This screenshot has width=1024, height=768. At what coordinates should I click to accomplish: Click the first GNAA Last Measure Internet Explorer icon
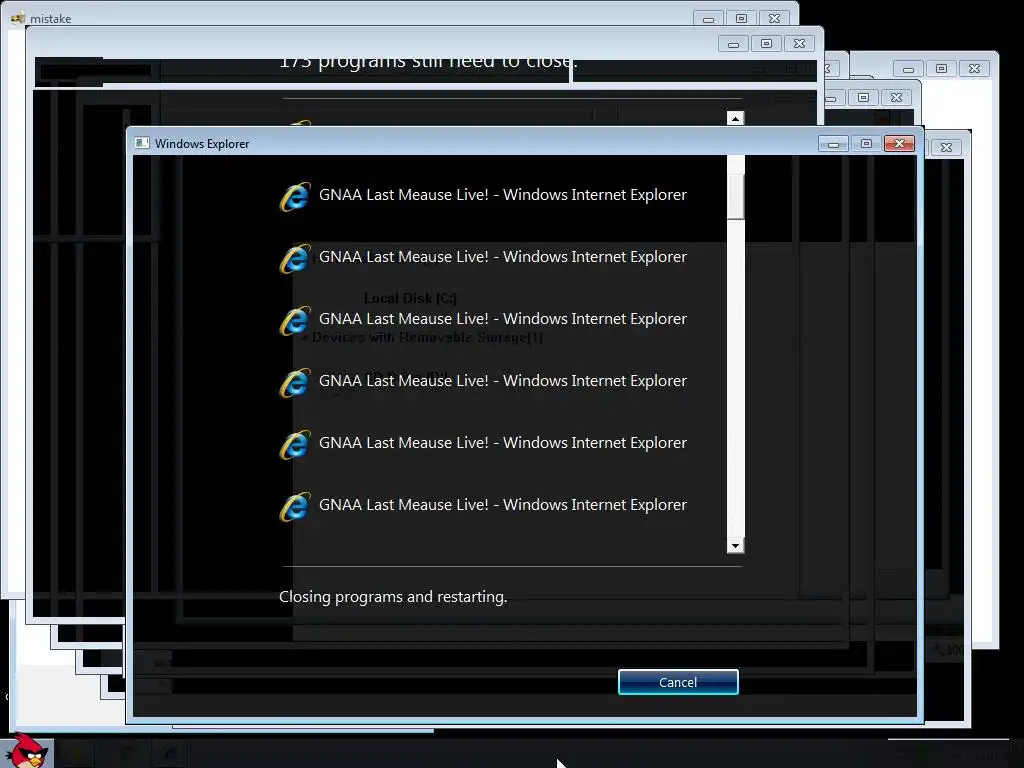(295, 196)
